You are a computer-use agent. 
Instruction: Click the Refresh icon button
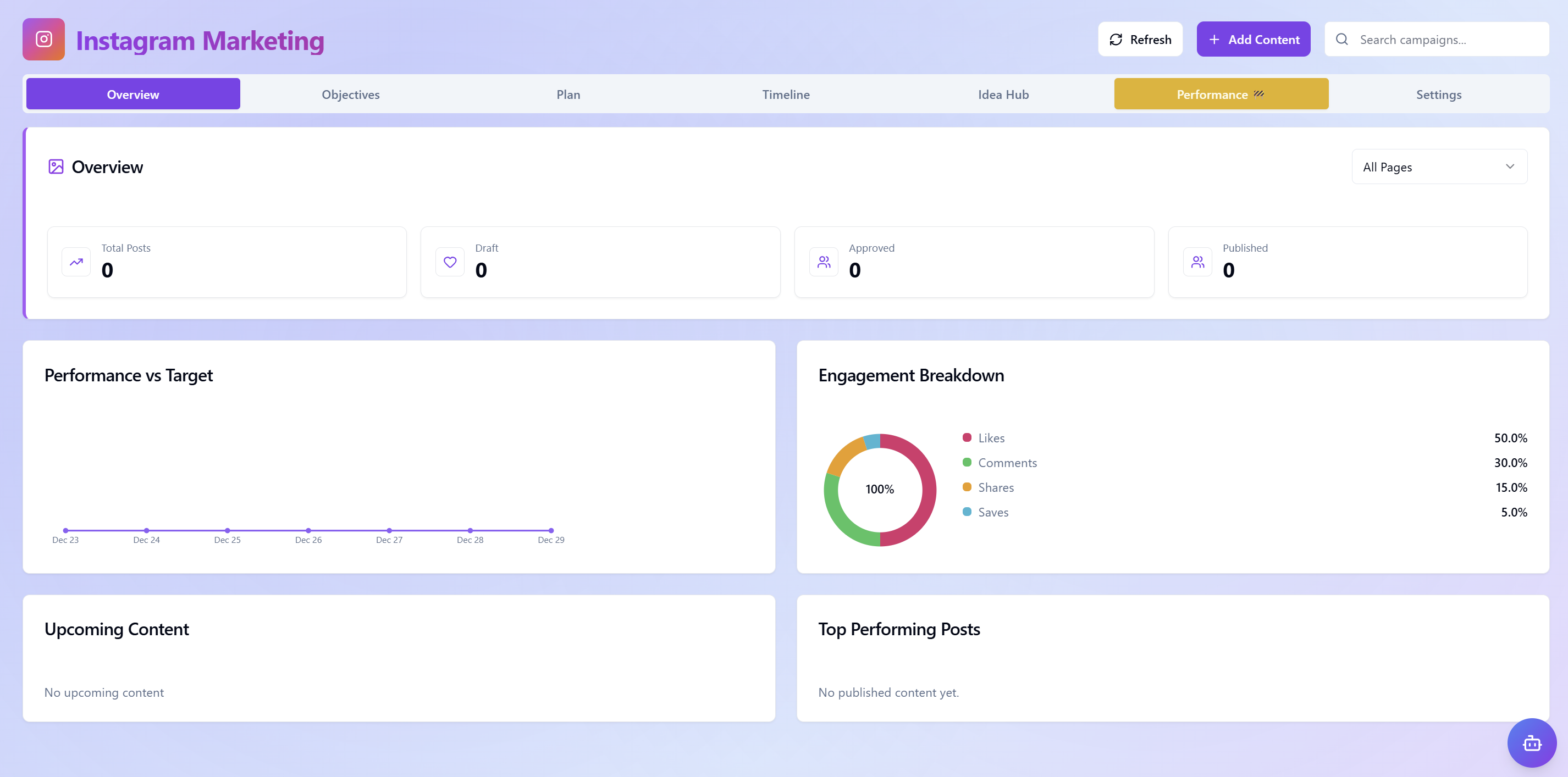1116,39
